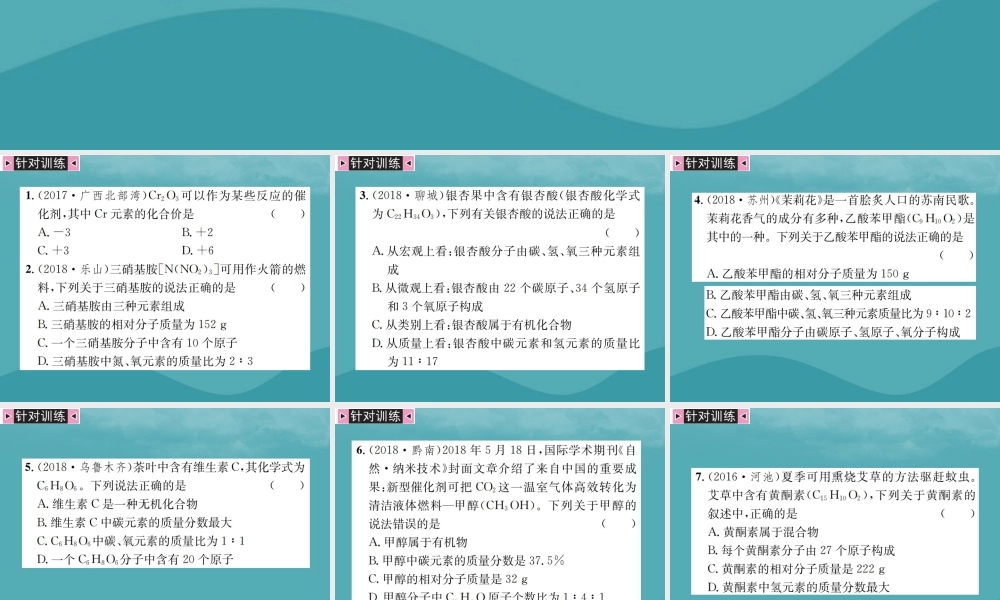Viewport: 1000px width, 600px height.
Task: Click the pink arrow left of 针对训练 on question 1 slide
Action: (8, 163)
